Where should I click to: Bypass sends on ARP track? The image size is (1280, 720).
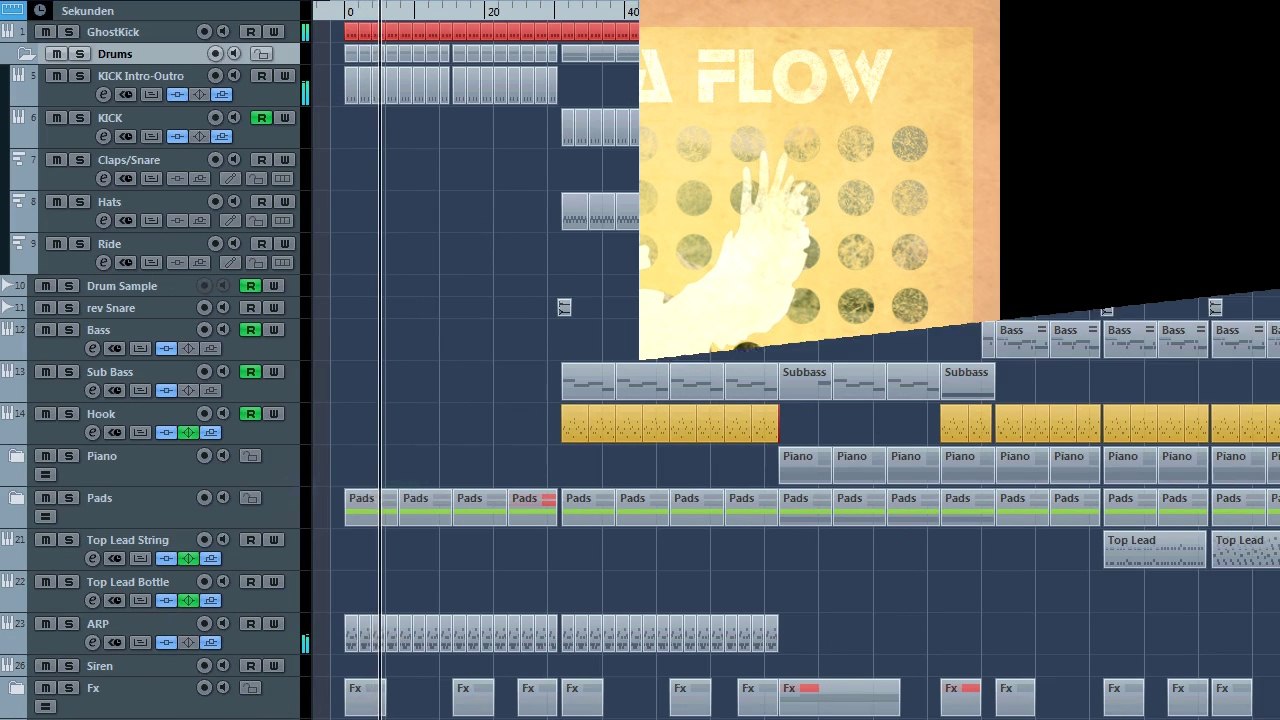coord(210,643)
